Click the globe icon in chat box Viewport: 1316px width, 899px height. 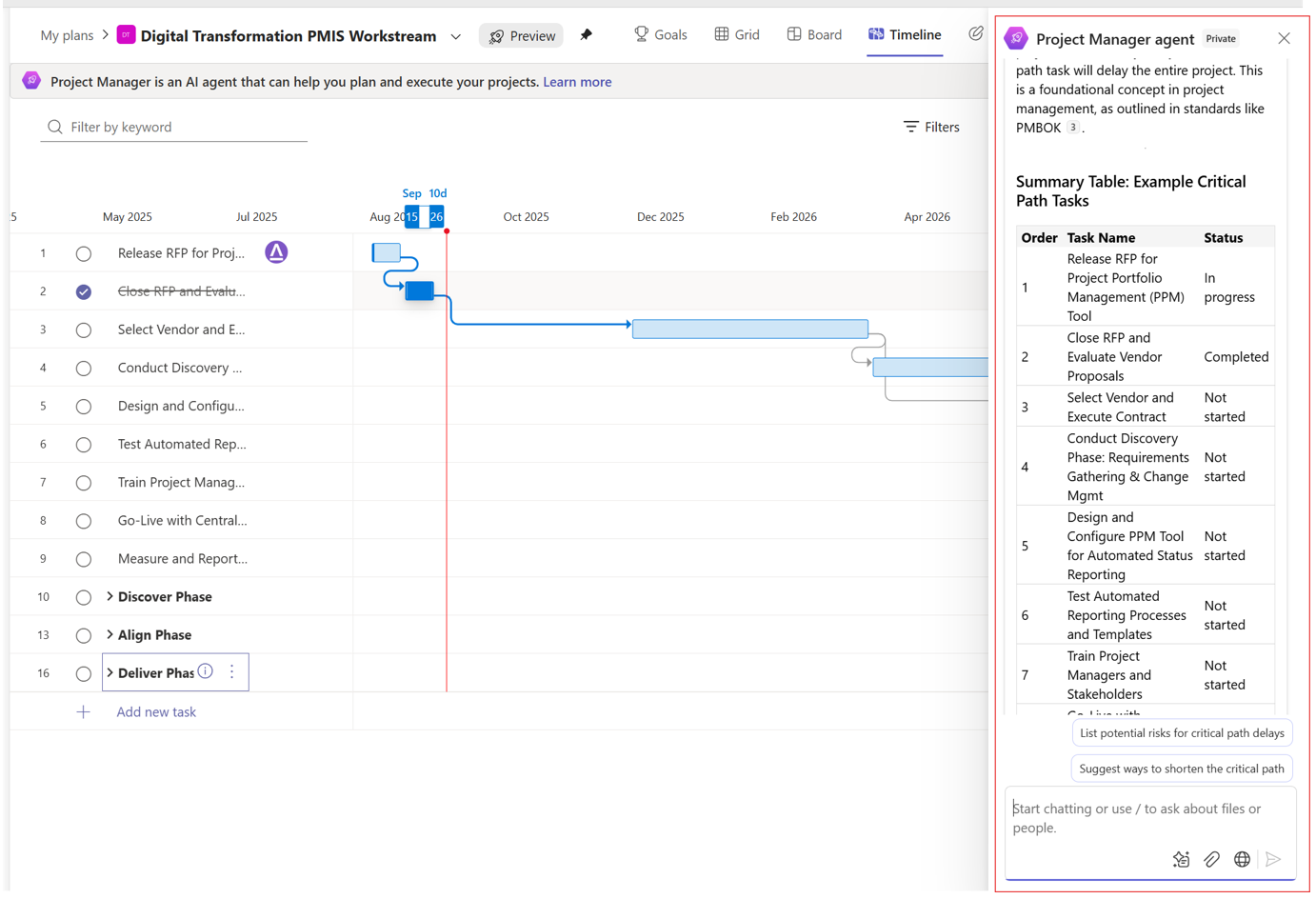coord(1242,859)
